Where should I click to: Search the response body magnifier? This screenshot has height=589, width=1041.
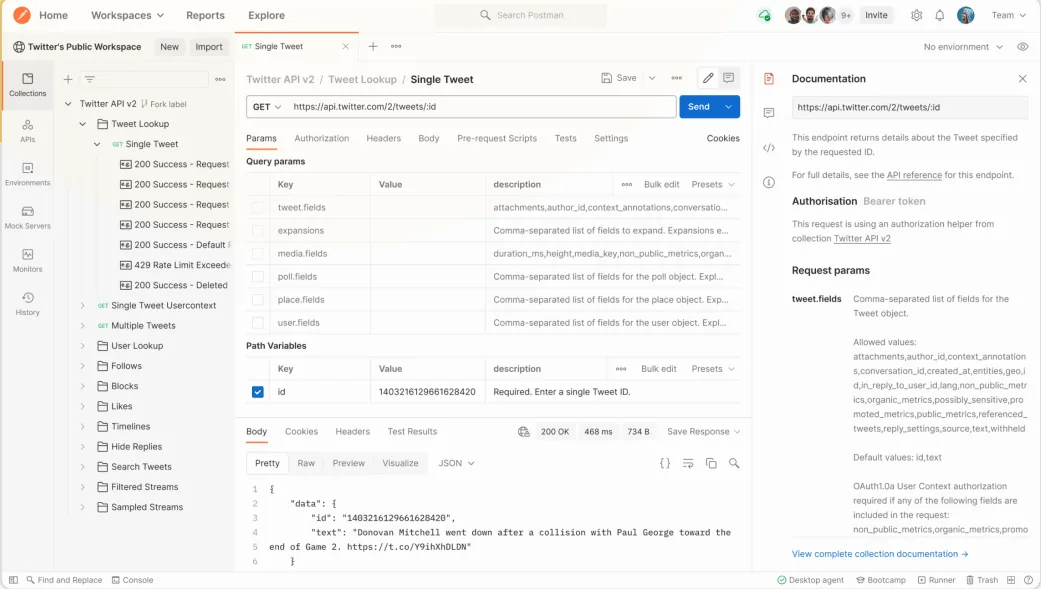pos(734,463)
